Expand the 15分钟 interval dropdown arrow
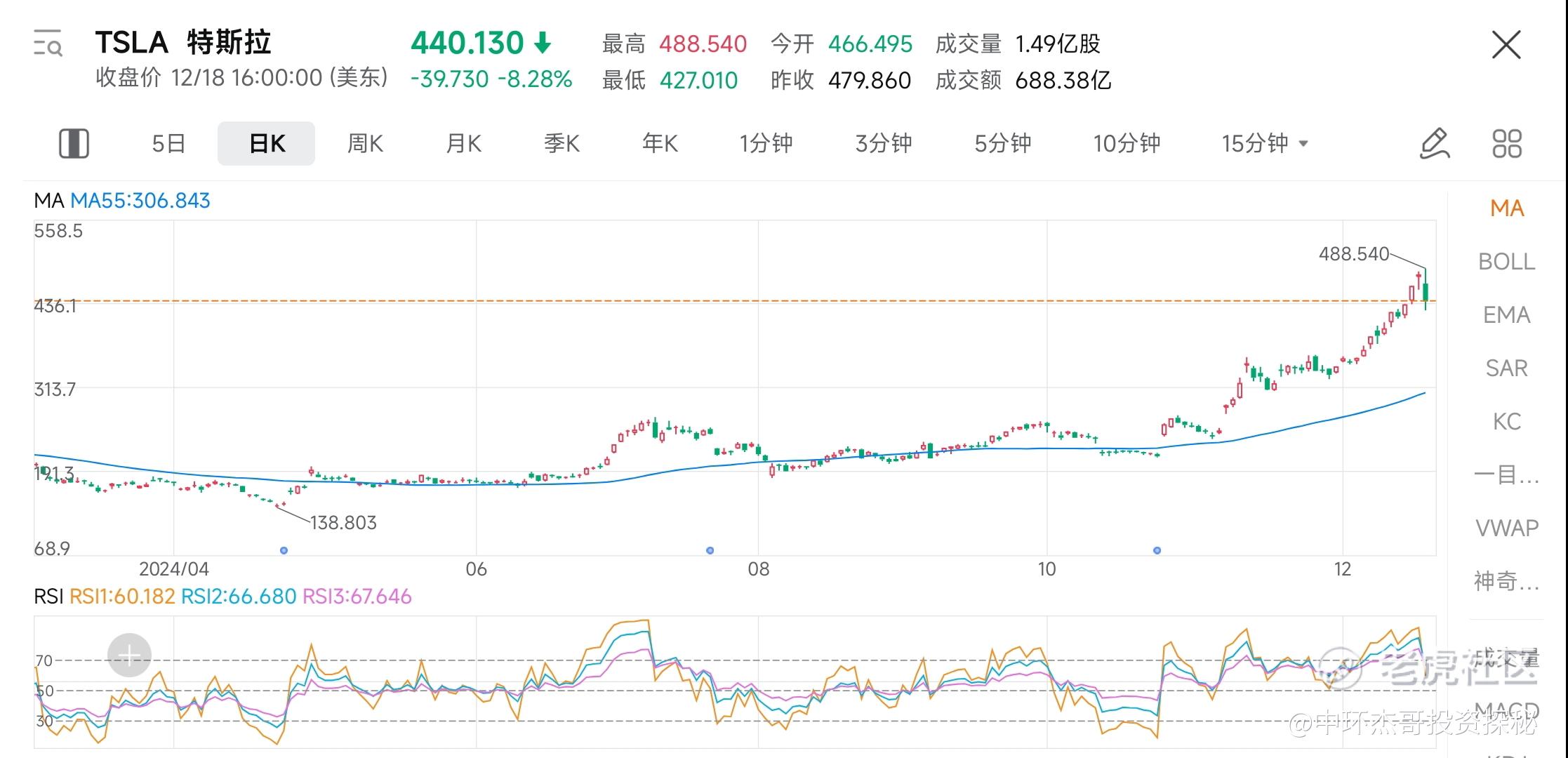 pos(1303,144)
